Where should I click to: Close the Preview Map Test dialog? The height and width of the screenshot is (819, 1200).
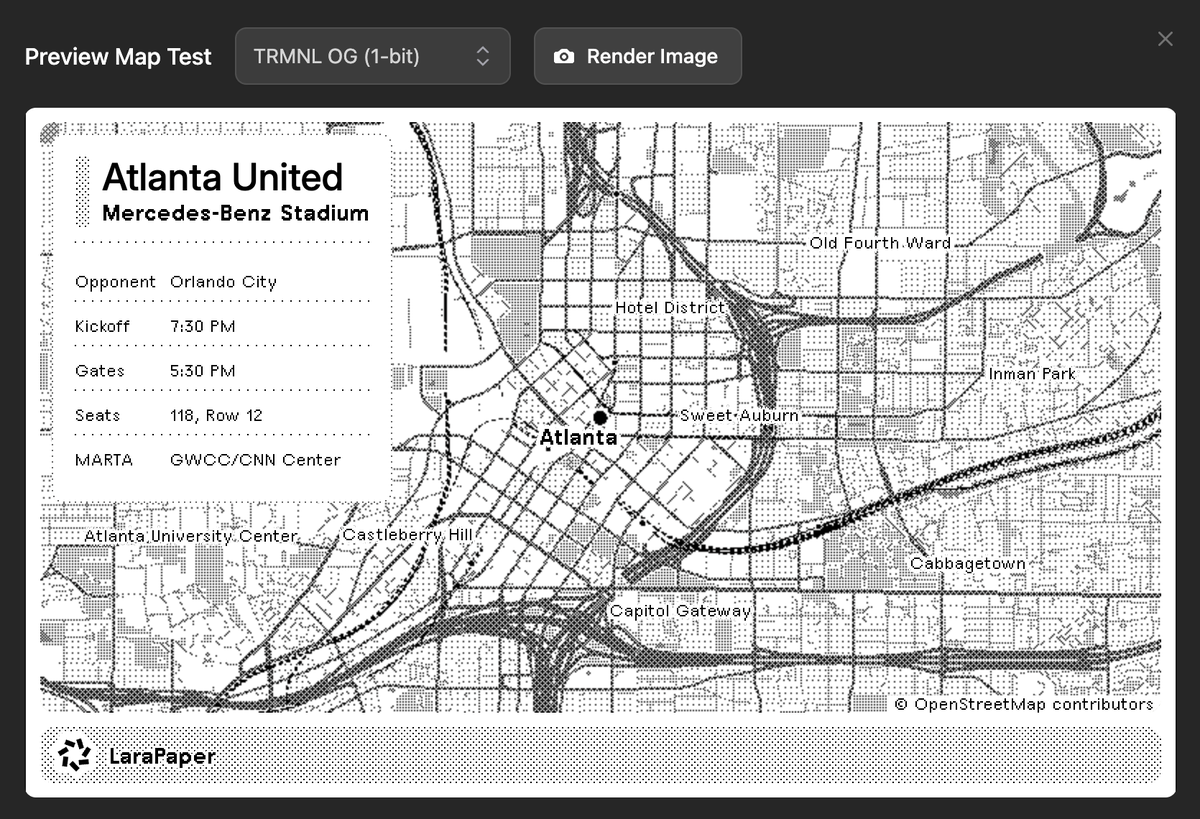click(x=1165, y=39)
